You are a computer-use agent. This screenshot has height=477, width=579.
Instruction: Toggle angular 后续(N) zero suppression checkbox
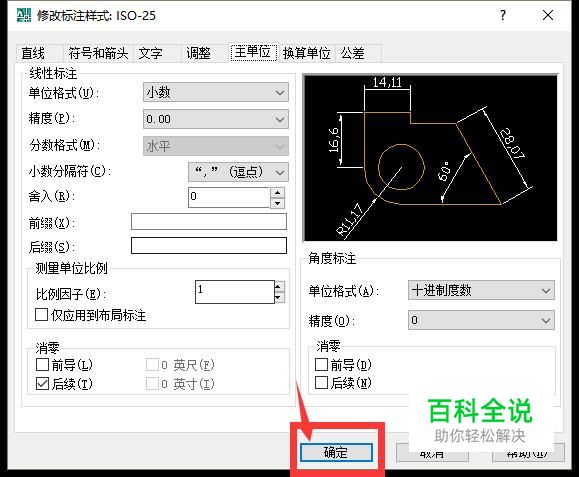click(x=321, y=382)
